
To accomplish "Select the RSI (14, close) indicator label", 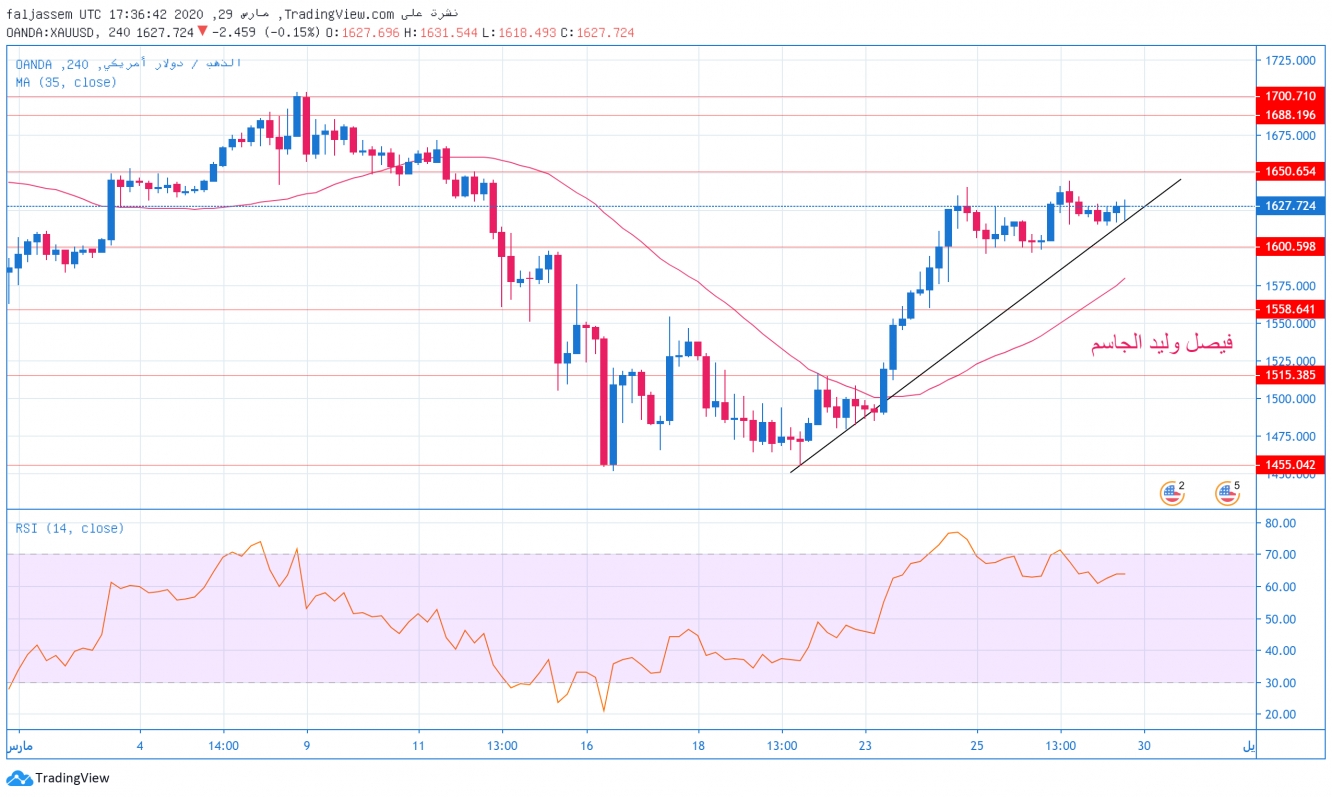I will pyautogui.click(x=70, y=528).
